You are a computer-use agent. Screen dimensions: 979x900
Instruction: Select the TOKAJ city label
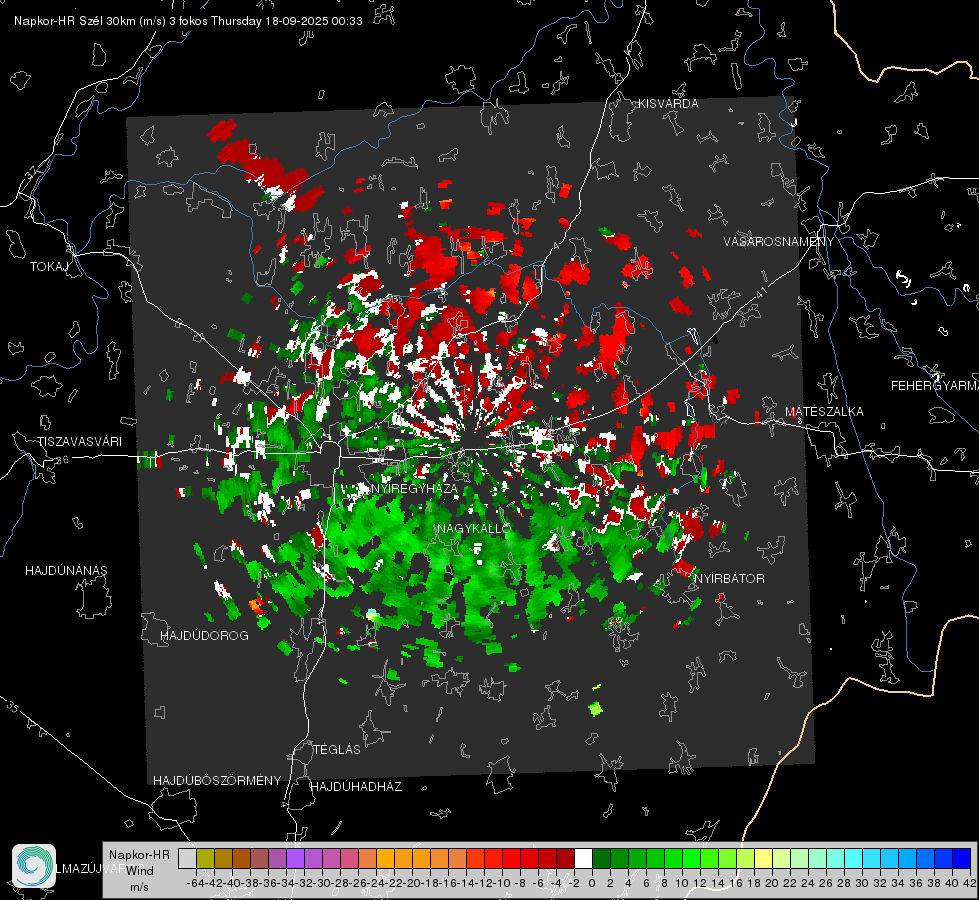pyautogui.click(x=49, y=267)
